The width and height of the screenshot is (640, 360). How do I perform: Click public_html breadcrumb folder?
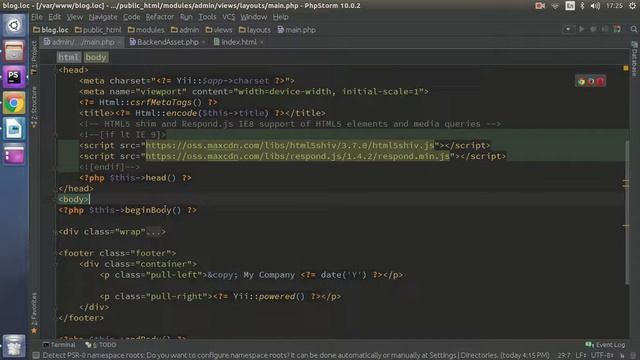pos(98,30)
